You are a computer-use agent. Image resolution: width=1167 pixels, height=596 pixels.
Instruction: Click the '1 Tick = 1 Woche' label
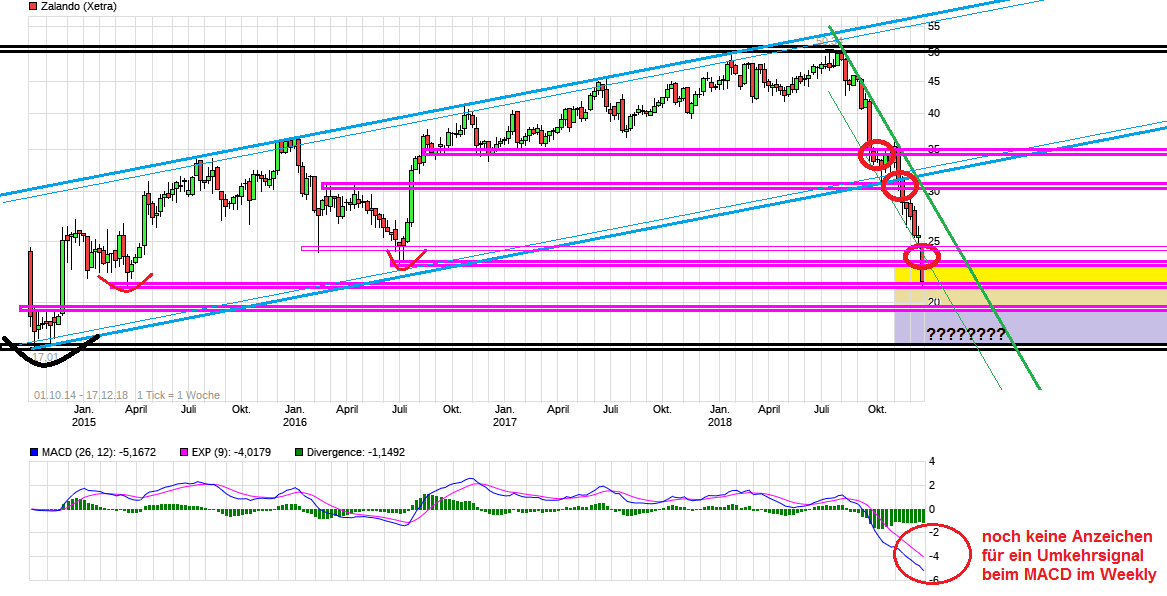point(177,395)
